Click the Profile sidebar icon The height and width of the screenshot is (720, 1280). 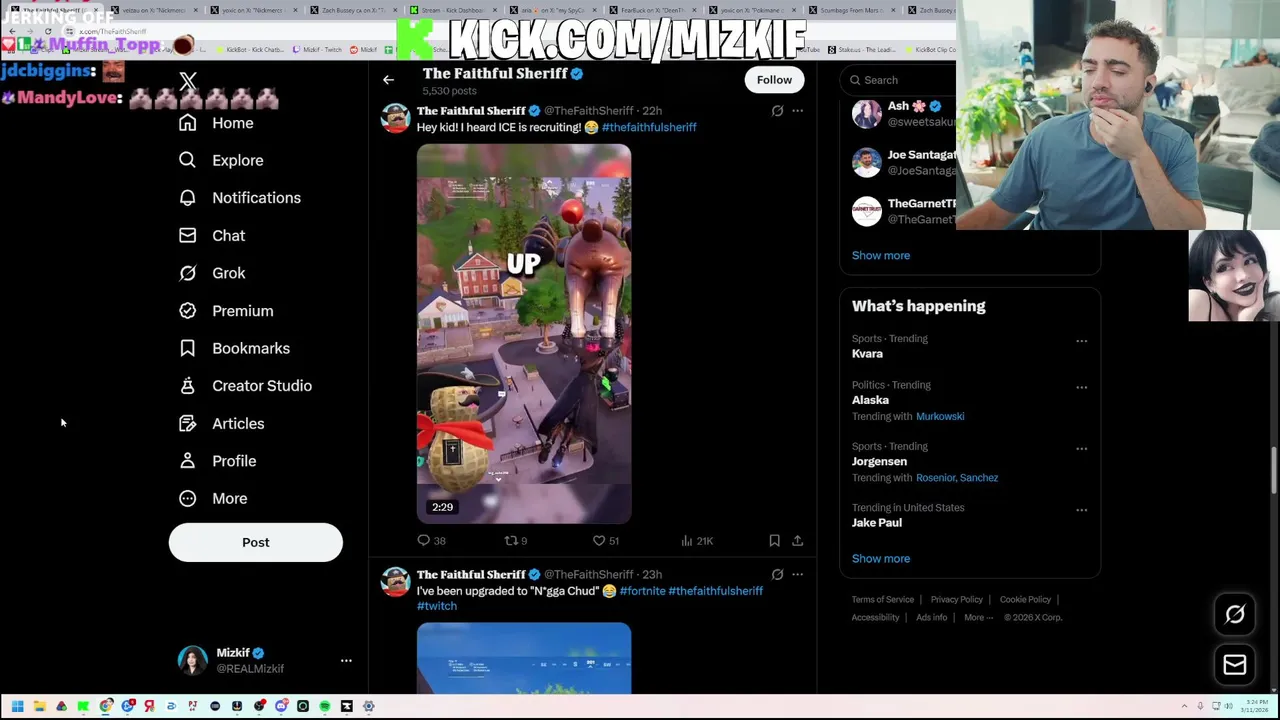point(187,461)
